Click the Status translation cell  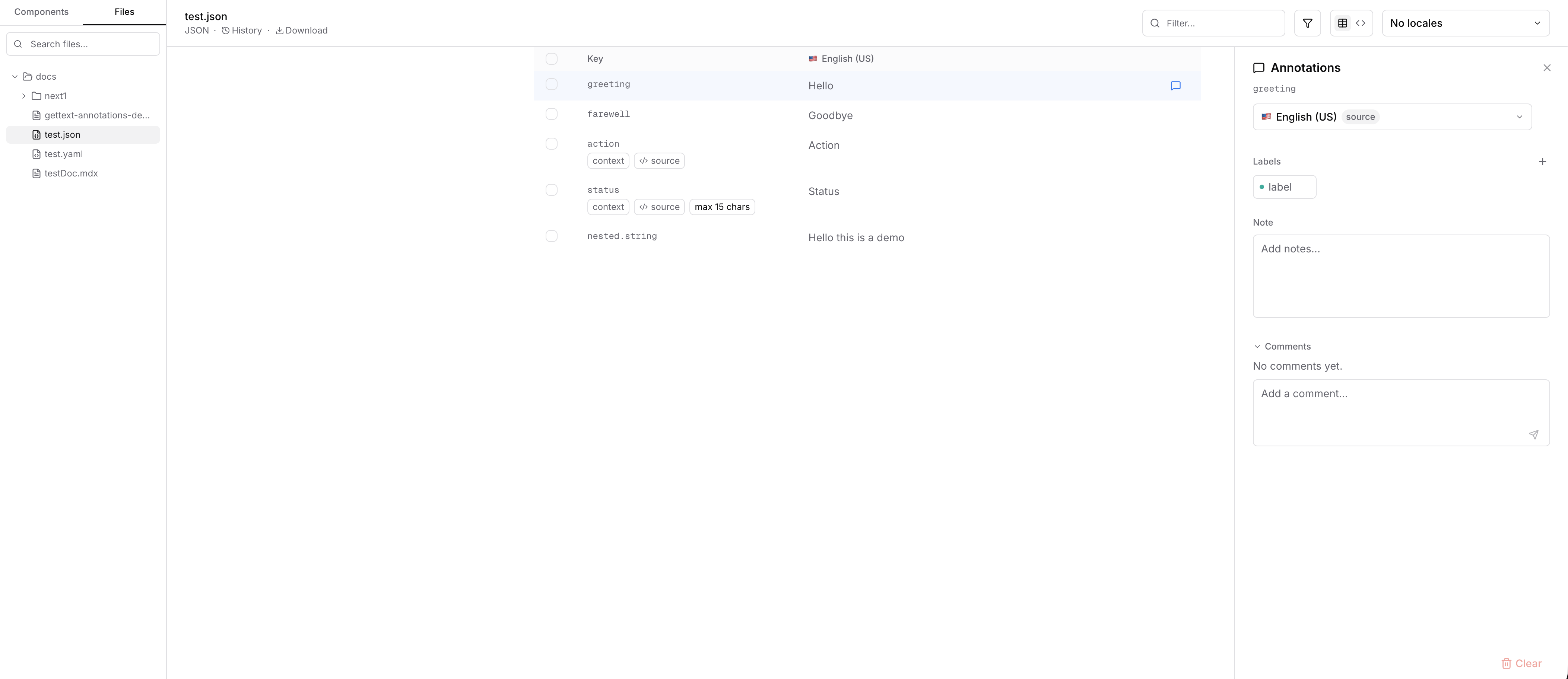tap(823, 192)
